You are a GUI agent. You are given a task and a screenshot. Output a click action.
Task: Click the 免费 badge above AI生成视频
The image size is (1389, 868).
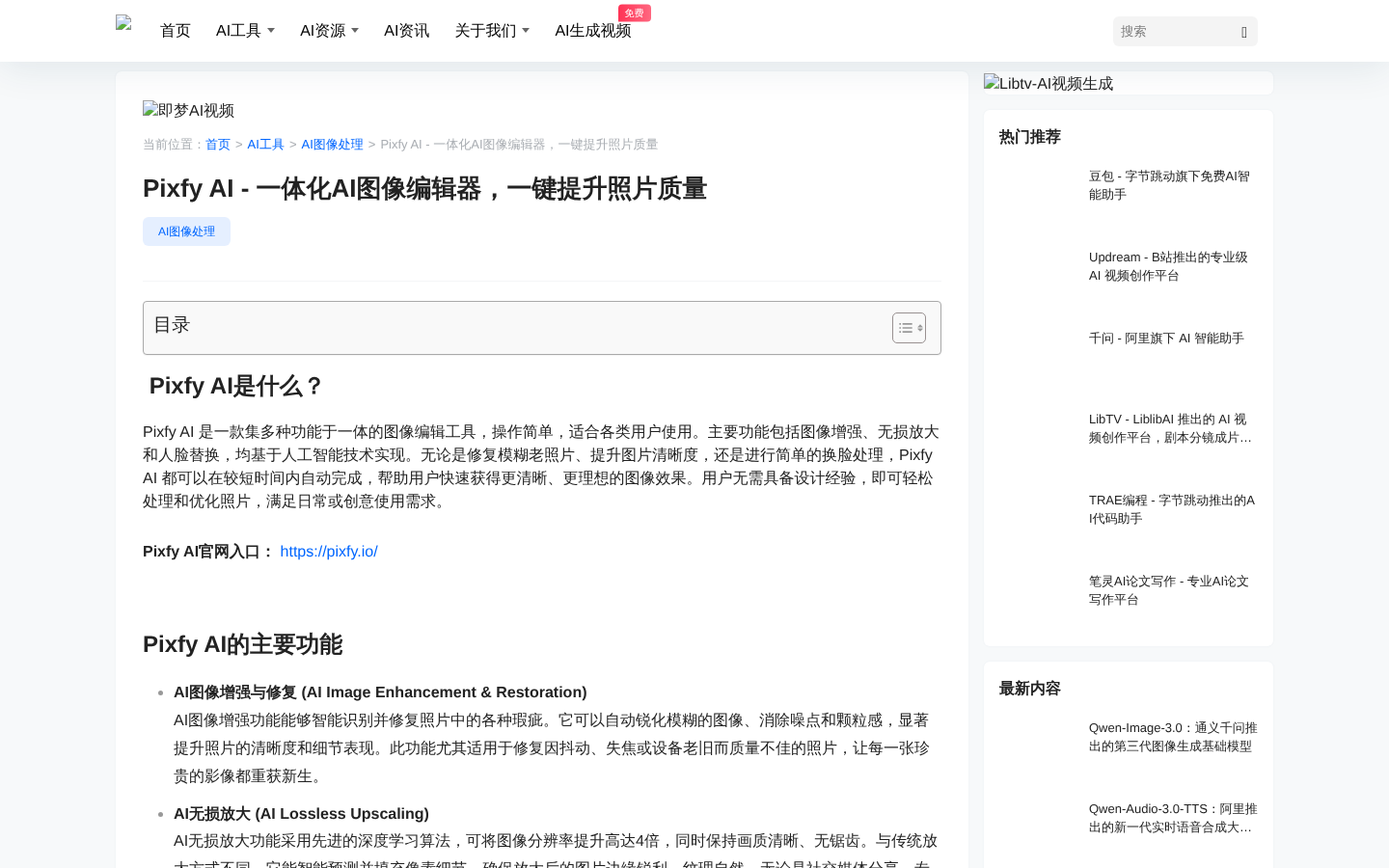[634, 13]
